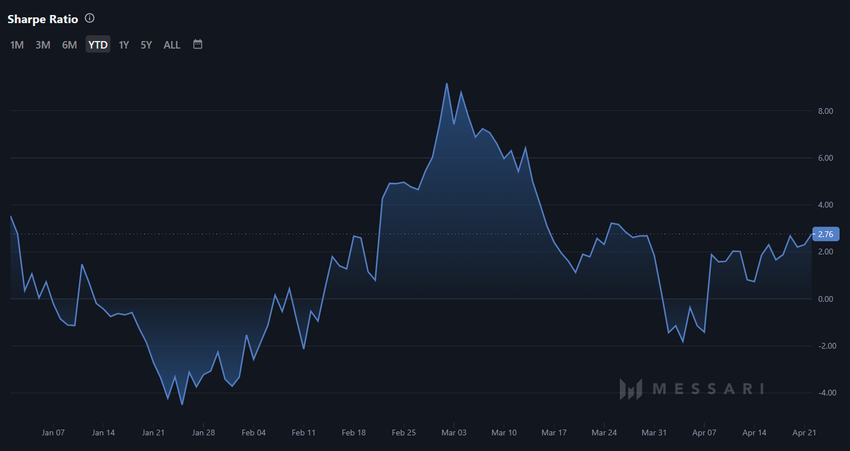Click the Feb 18 date label

click(354, 433)
